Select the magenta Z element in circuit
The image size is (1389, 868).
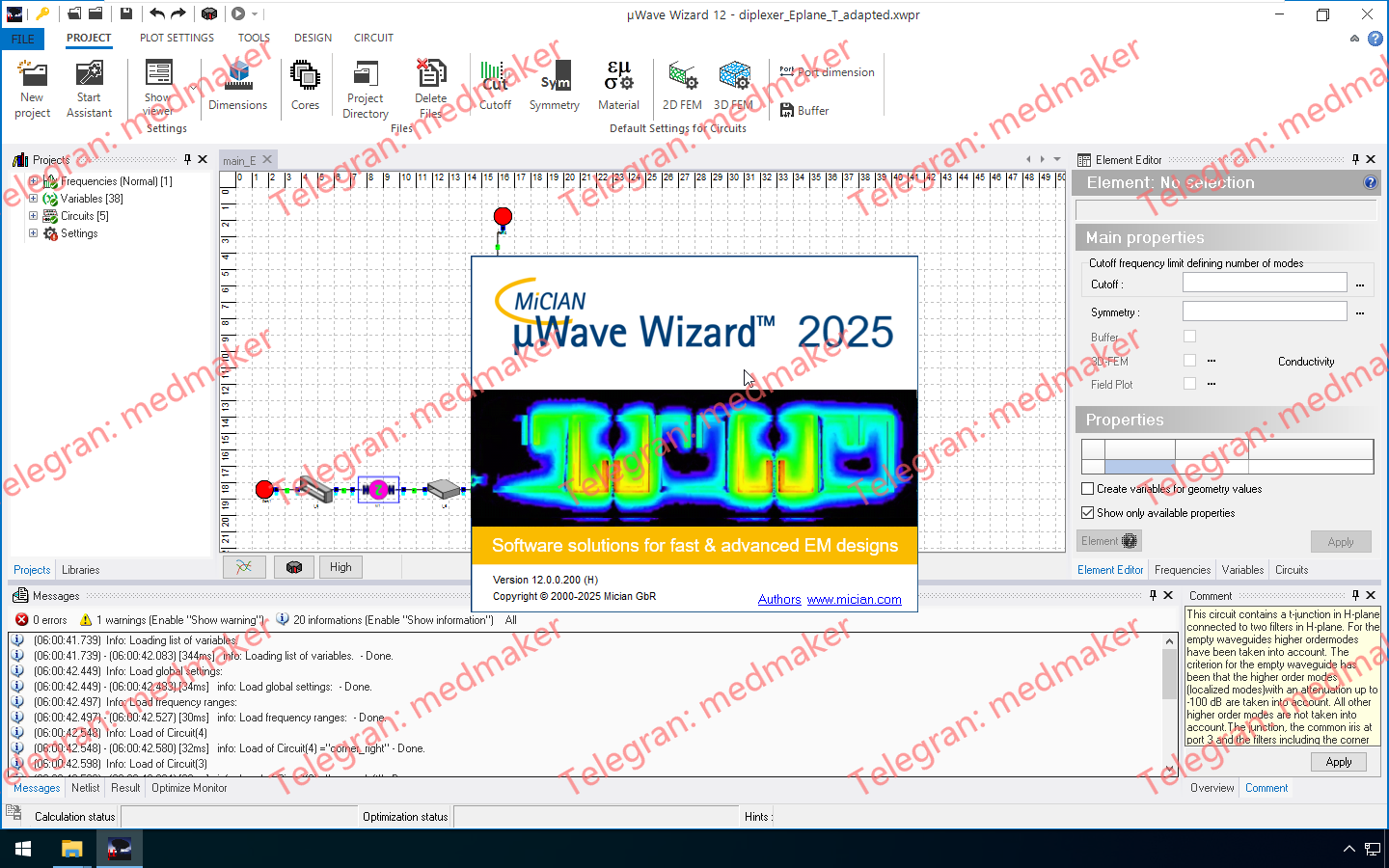(x=378, y=490)
